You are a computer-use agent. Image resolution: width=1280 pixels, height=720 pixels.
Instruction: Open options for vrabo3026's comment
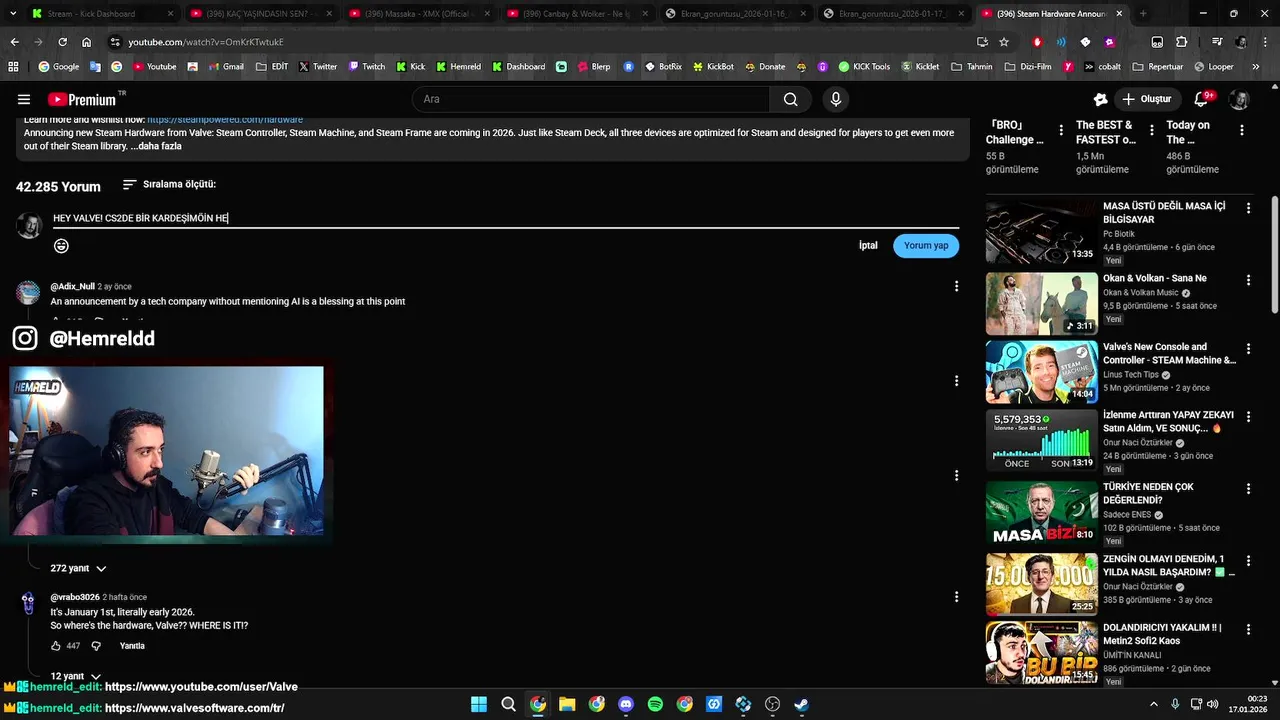coord(956,597)
